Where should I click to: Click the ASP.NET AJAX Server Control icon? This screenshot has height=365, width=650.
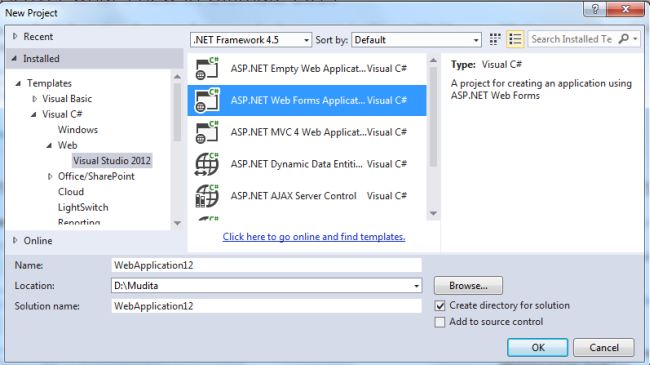207,196
